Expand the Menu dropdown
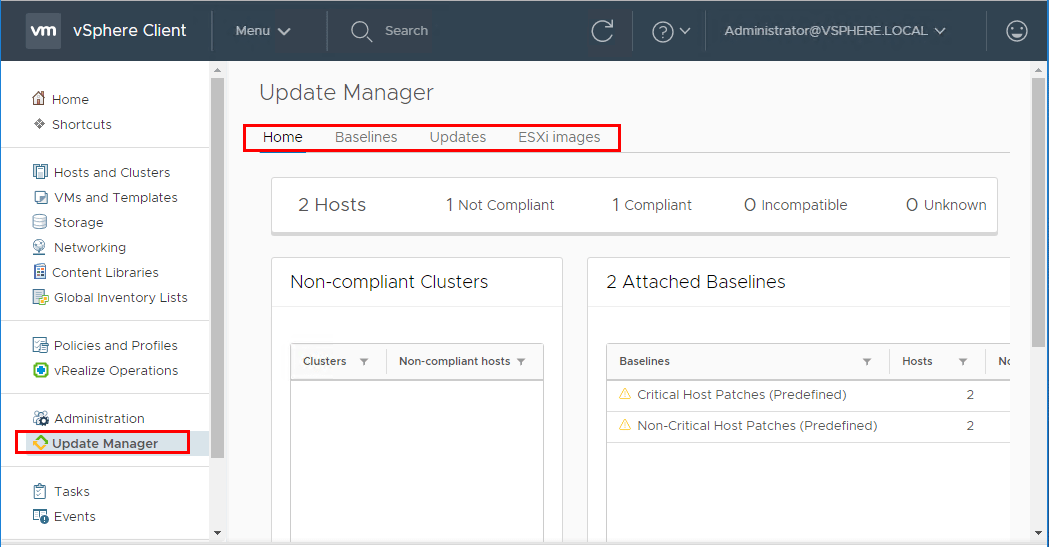Viewport: 1049px width, 547px height. (x=263, y=31)
